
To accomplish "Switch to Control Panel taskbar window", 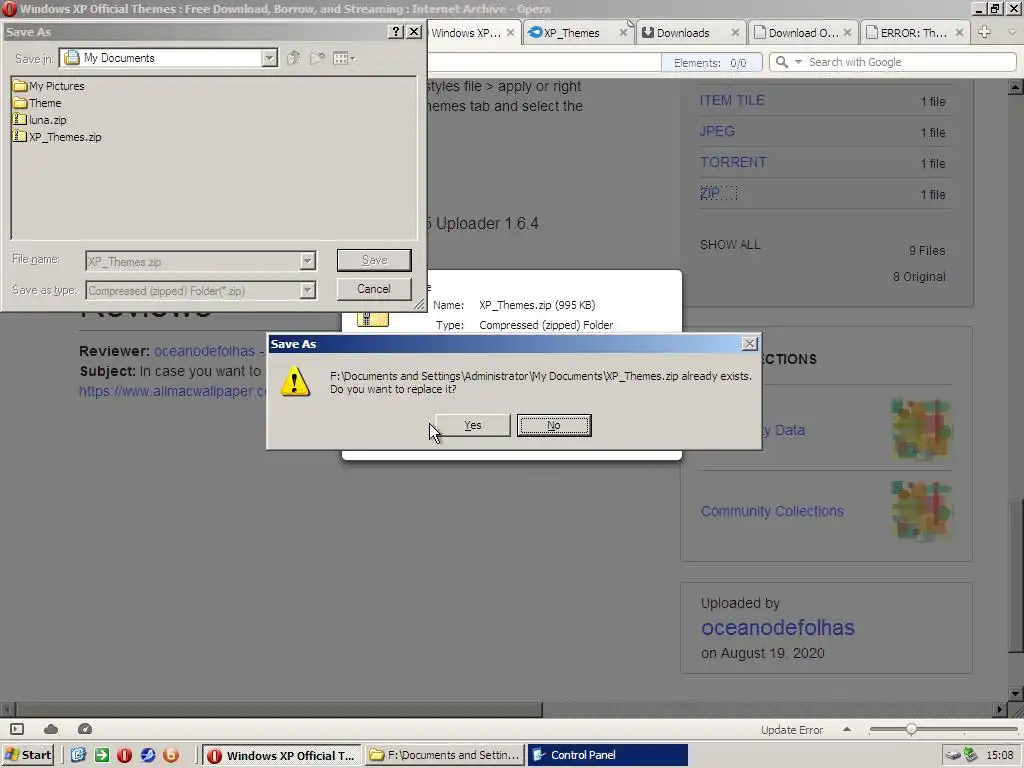I will tap(608, 755).
